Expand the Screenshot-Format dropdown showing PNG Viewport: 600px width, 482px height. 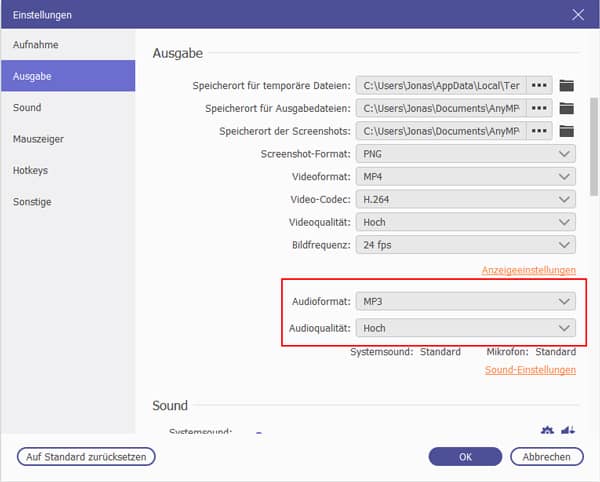coord(465,154)
